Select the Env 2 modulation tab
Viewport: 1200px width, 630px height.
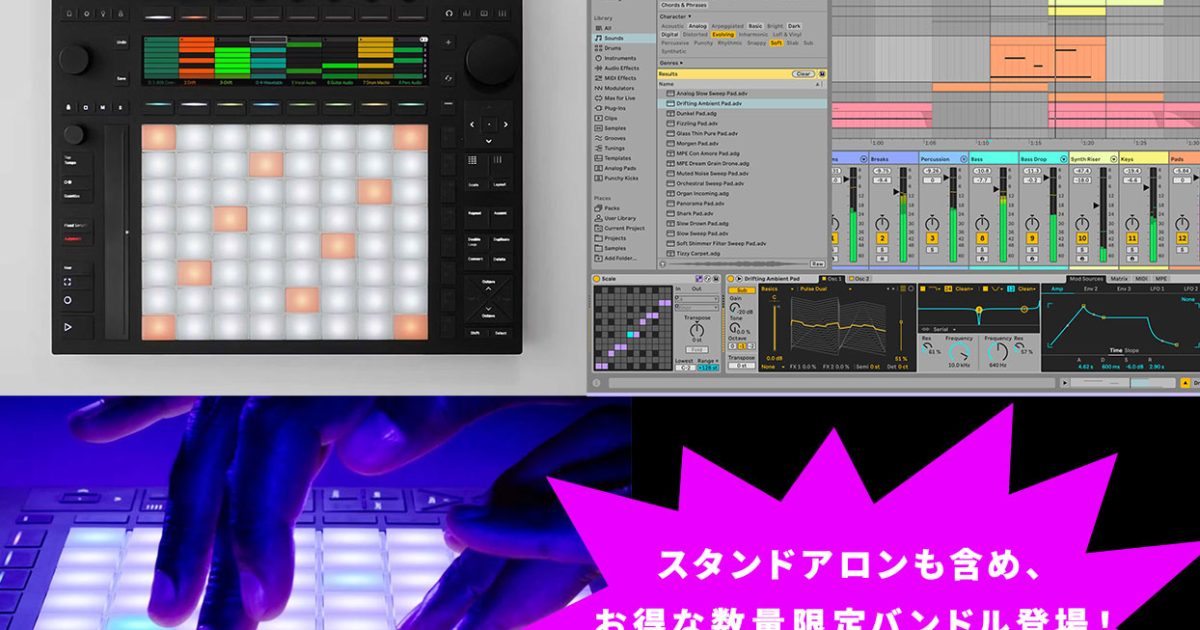pyautogui.click(x=1090, y=288)
